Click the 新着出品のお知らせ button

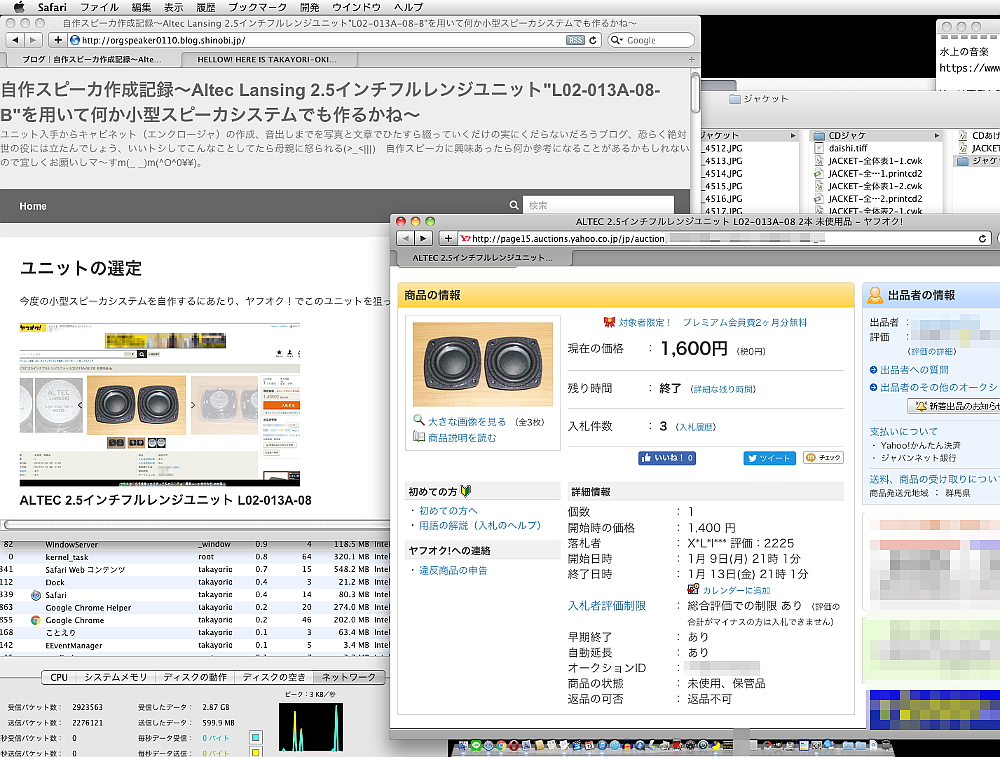click(953, 406)
